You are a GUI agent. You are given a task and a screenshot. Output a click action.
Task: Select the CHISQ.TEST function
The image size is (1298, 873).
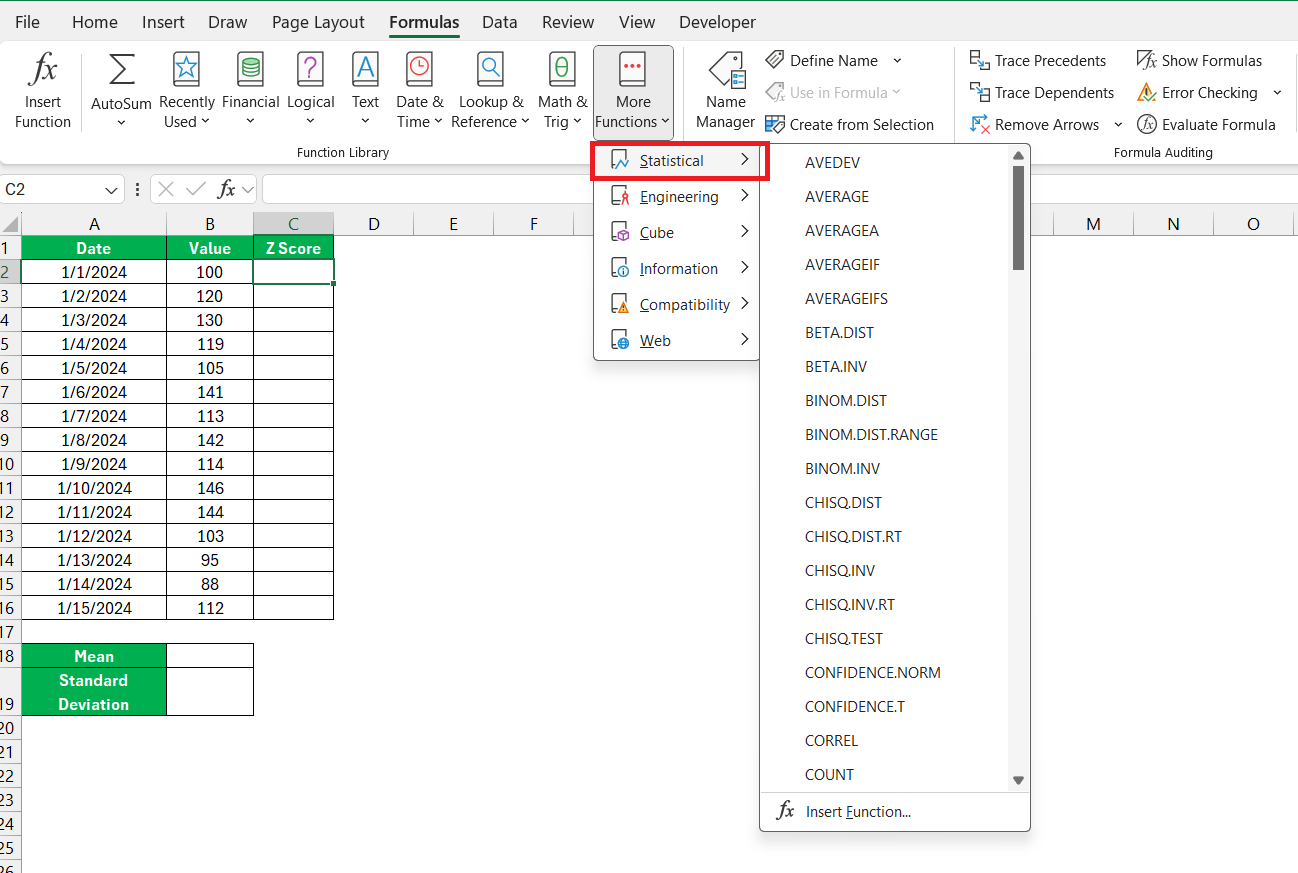click(844, 639)
